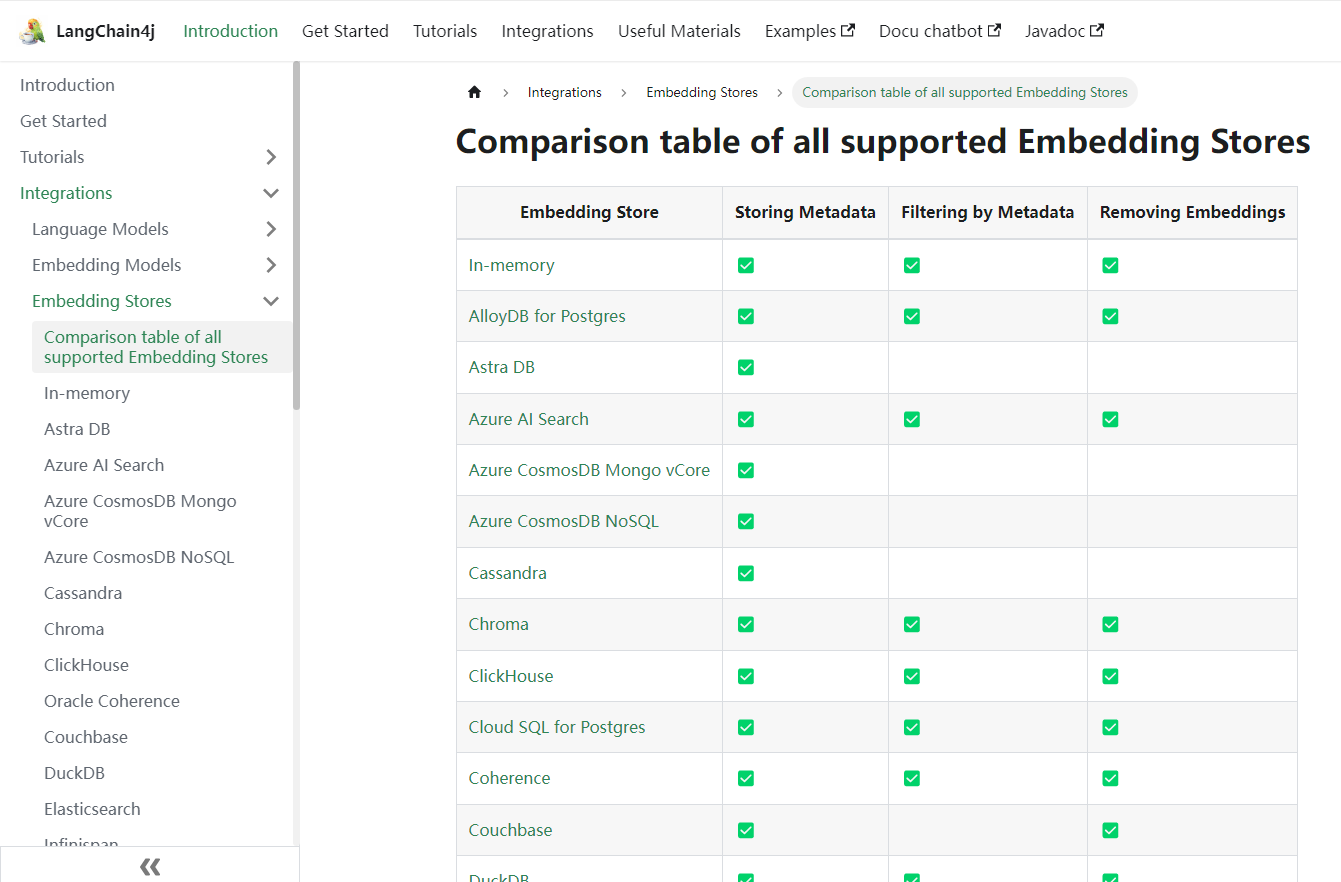The width and height of the screenshot is (1341, 882).
Task: Click the Examples external-link icon
Action: [x=848, y=30]
